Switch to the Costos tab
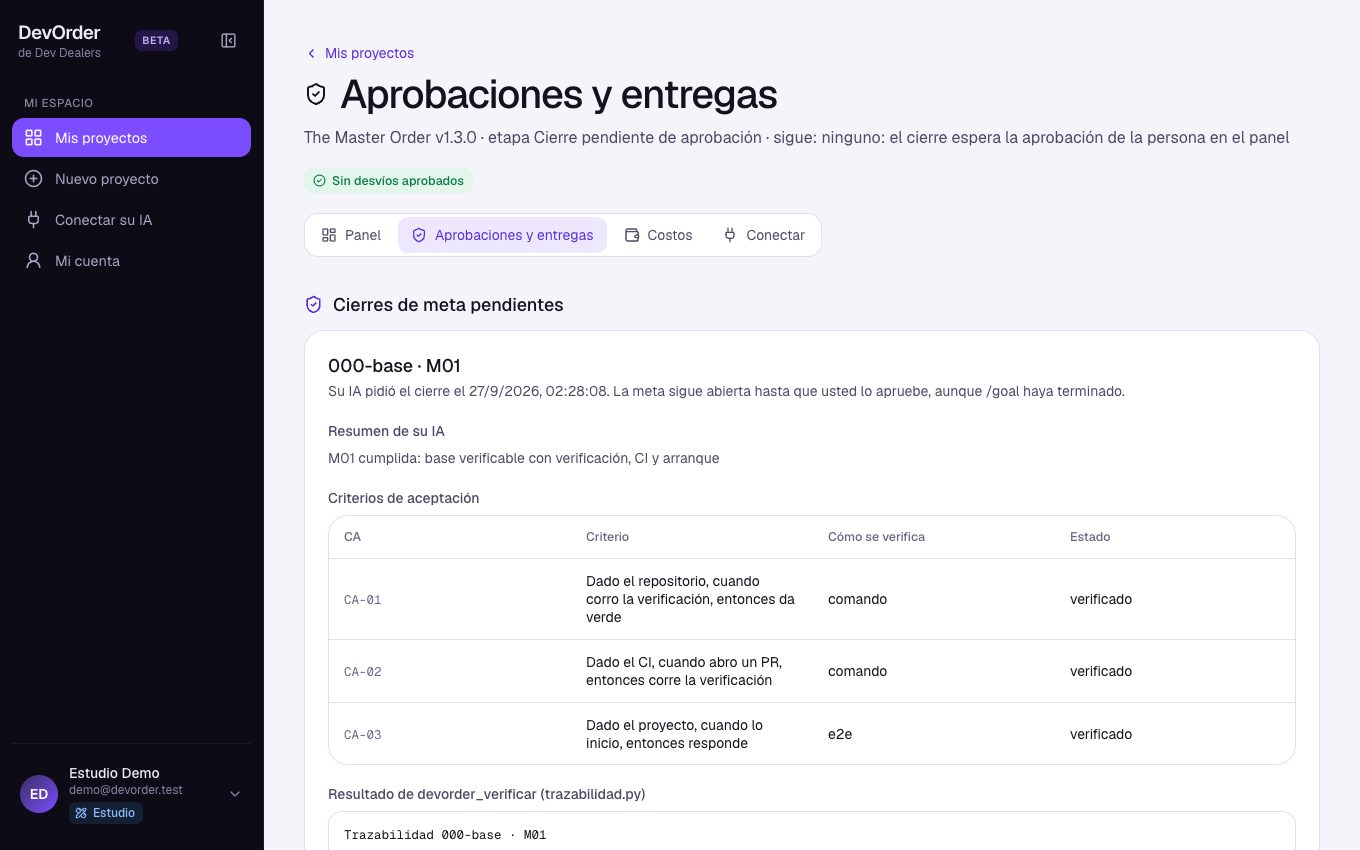1360x850 pixels. tap(658, 235)
